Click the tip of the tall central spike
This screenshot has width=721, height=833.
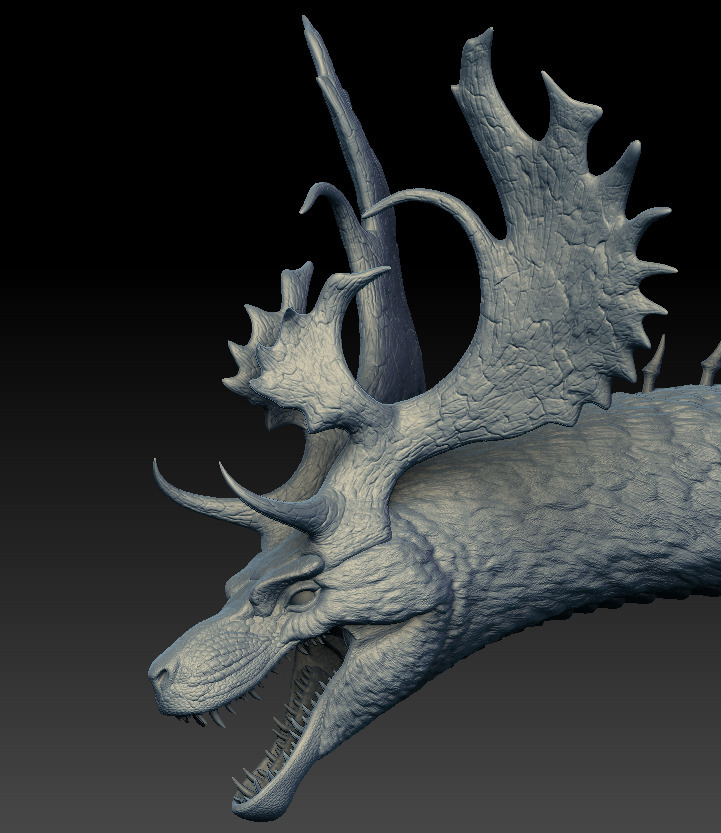click(x=306, y=22)
